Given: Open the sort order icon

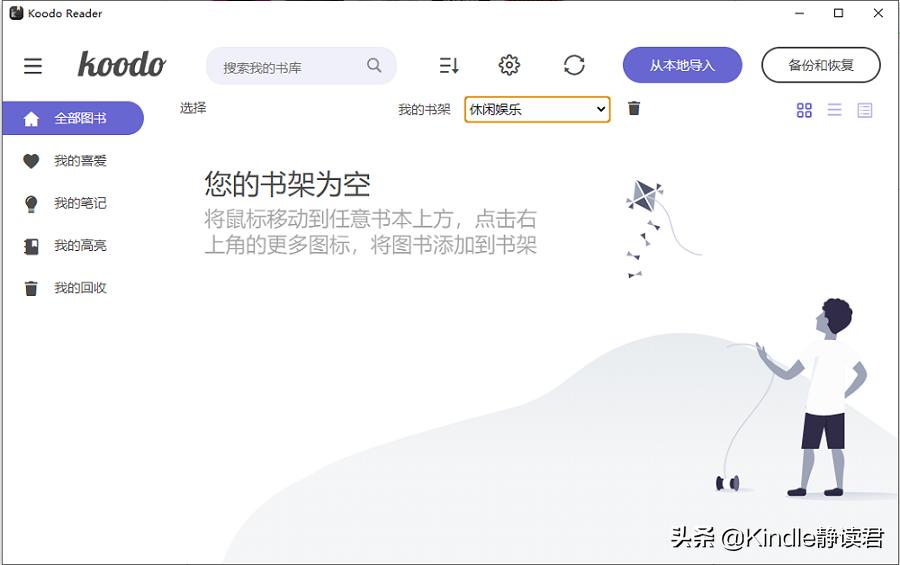Looking at the screenshot, I should [x=449, y=65].
